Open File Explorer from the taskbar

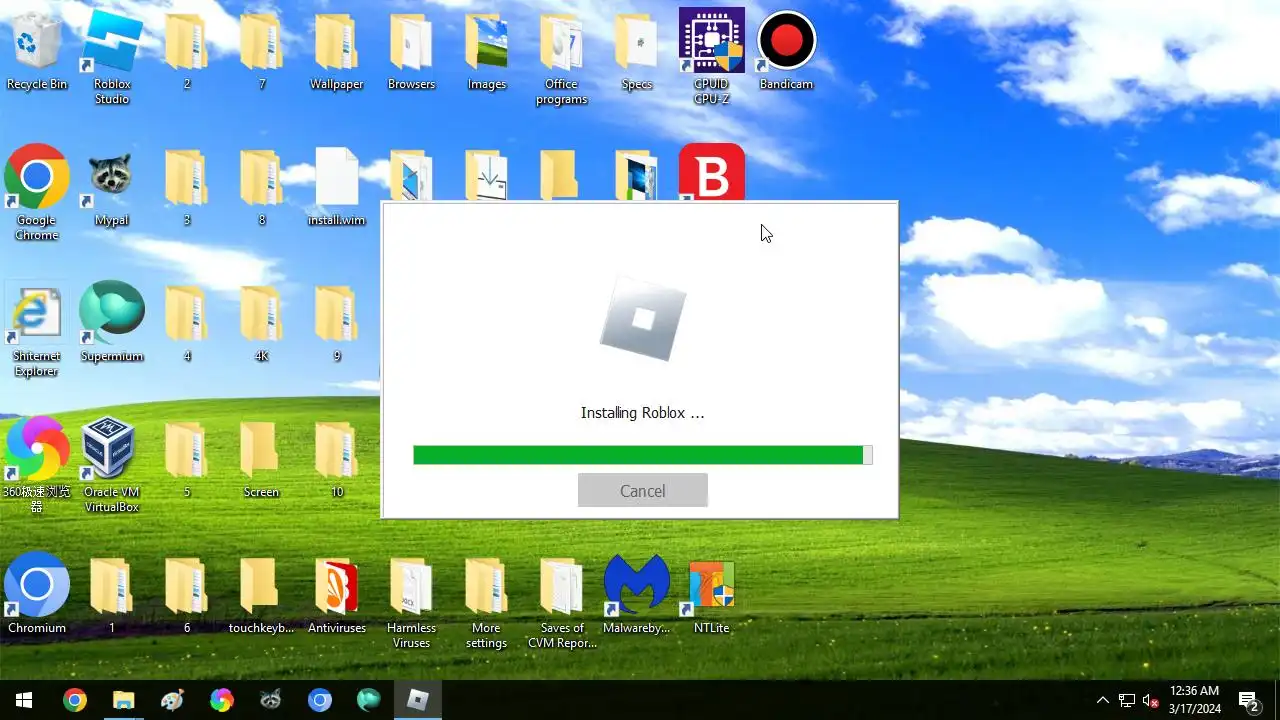(124, 700)
